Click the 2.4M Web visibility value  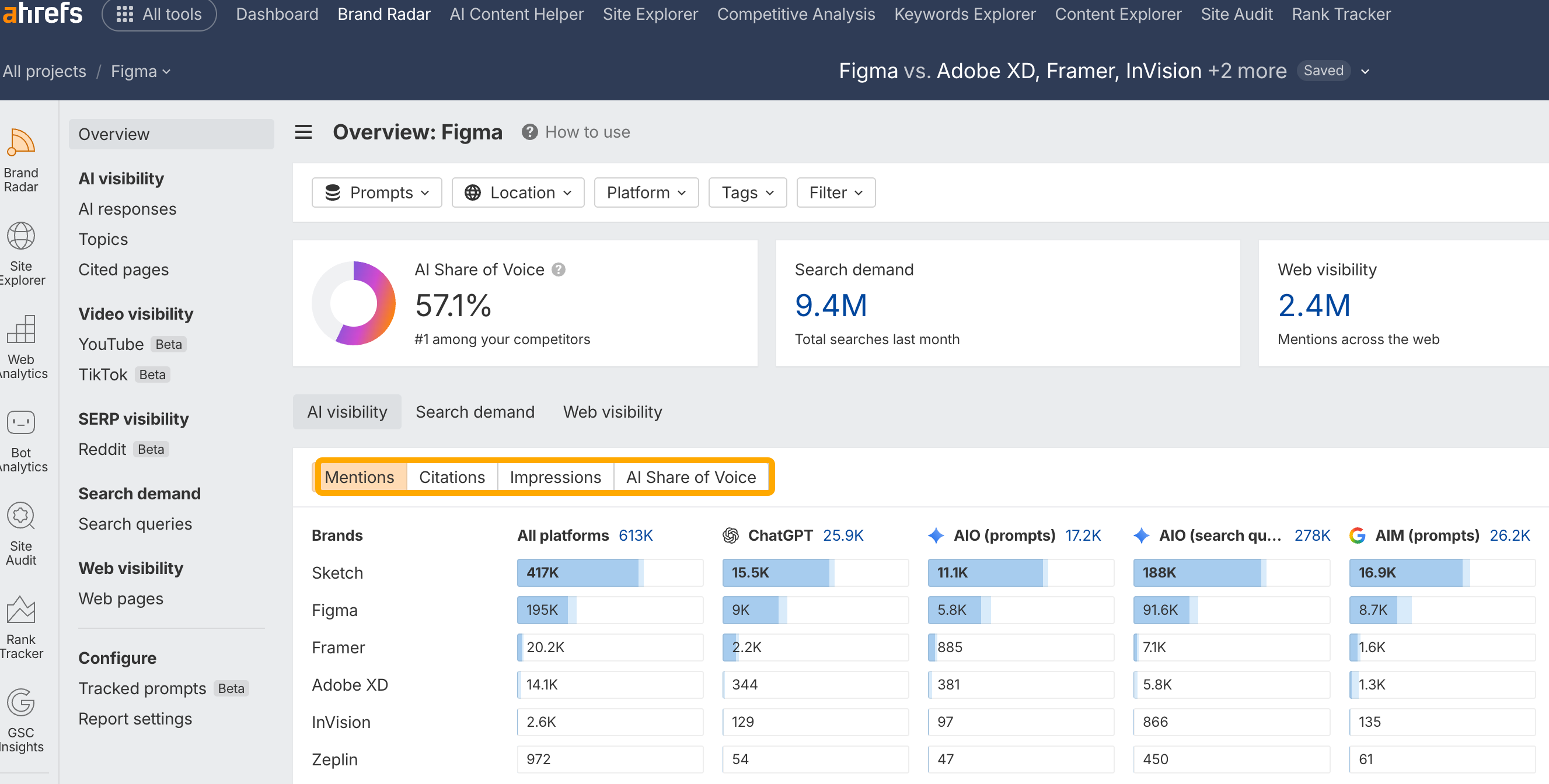click(1314, 305)
